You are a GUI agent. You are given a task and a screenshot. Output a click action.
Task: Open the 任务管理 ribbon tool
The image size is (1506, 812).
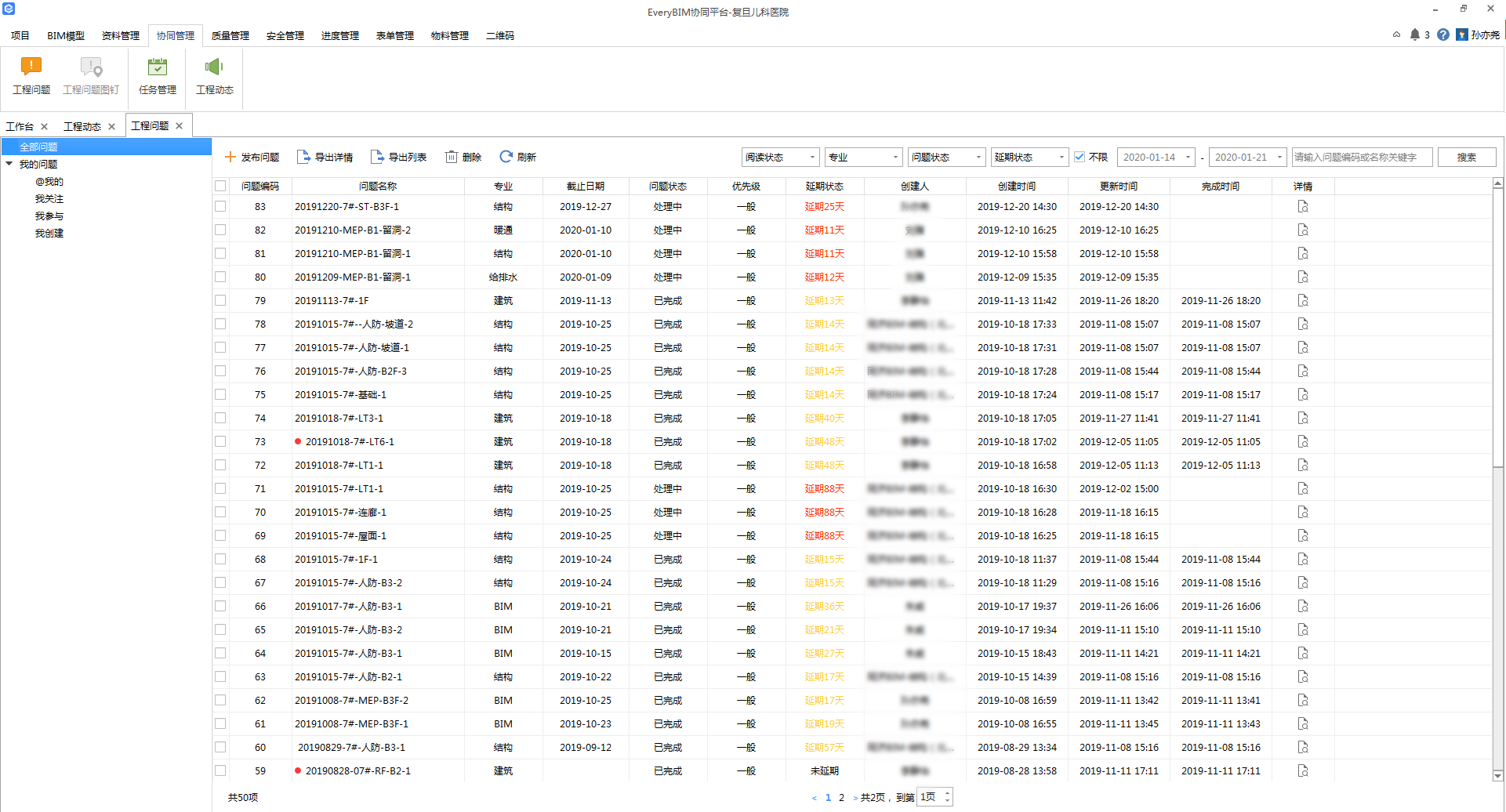pos(158,76)
